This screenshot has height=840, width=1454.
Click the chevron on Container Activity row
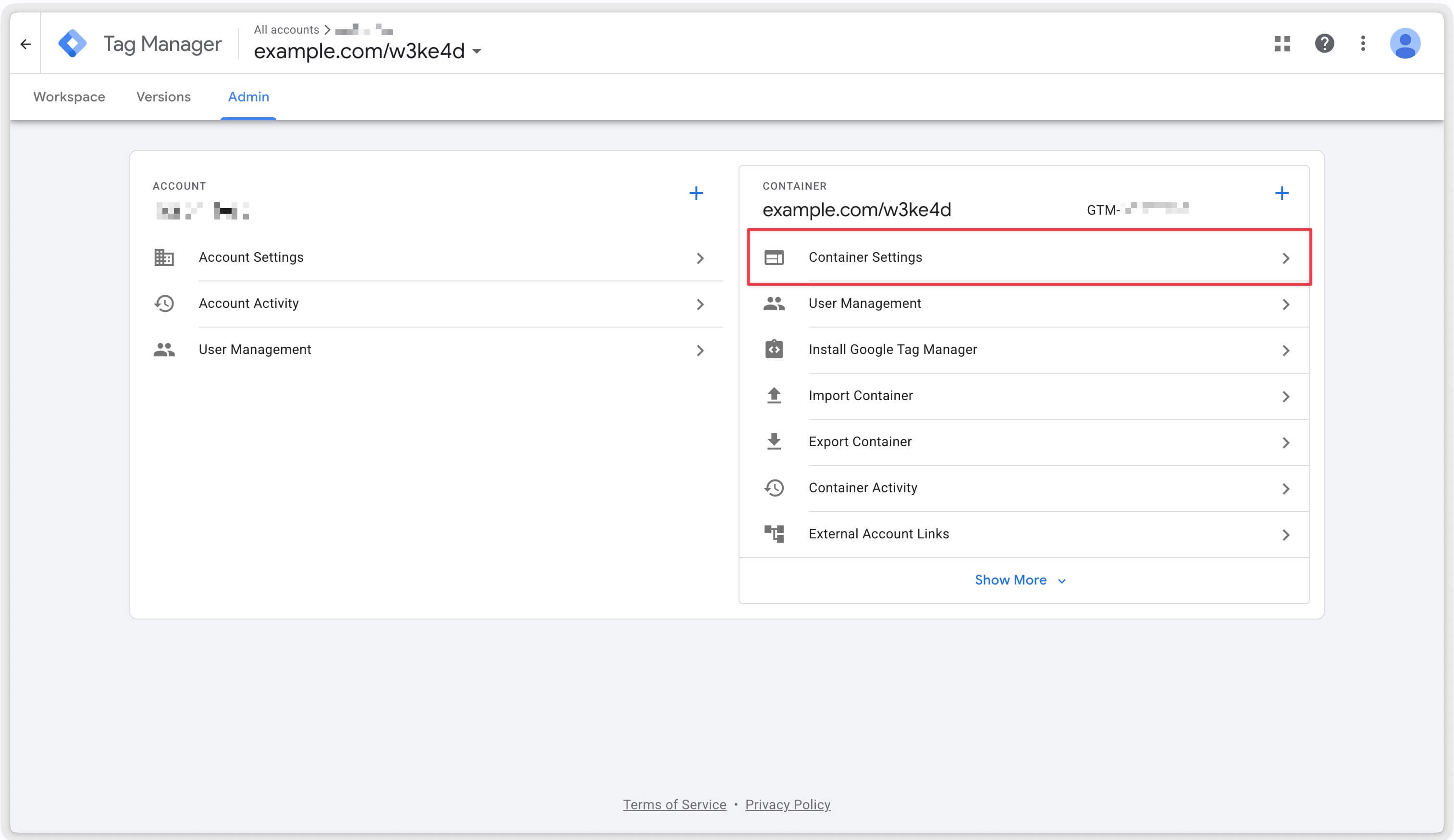tap(1285, 489)
